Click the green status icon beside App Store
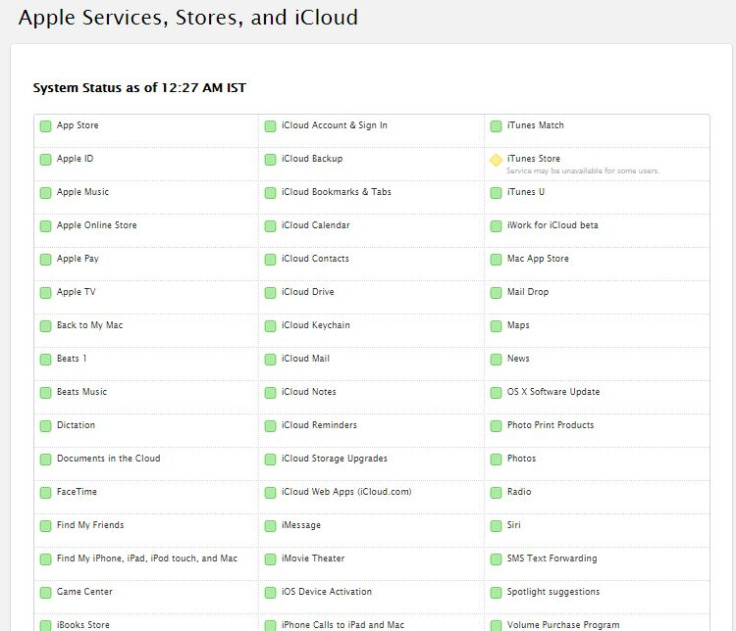The height and width of the screenshot is (631, 736). pyautogui.click(x=46, y=126)
